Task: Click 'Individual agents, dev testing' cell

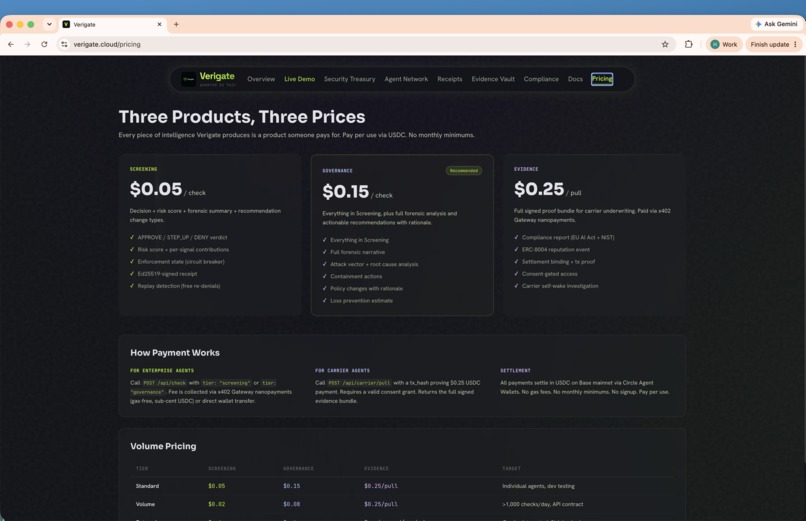Action: point(538,486)
